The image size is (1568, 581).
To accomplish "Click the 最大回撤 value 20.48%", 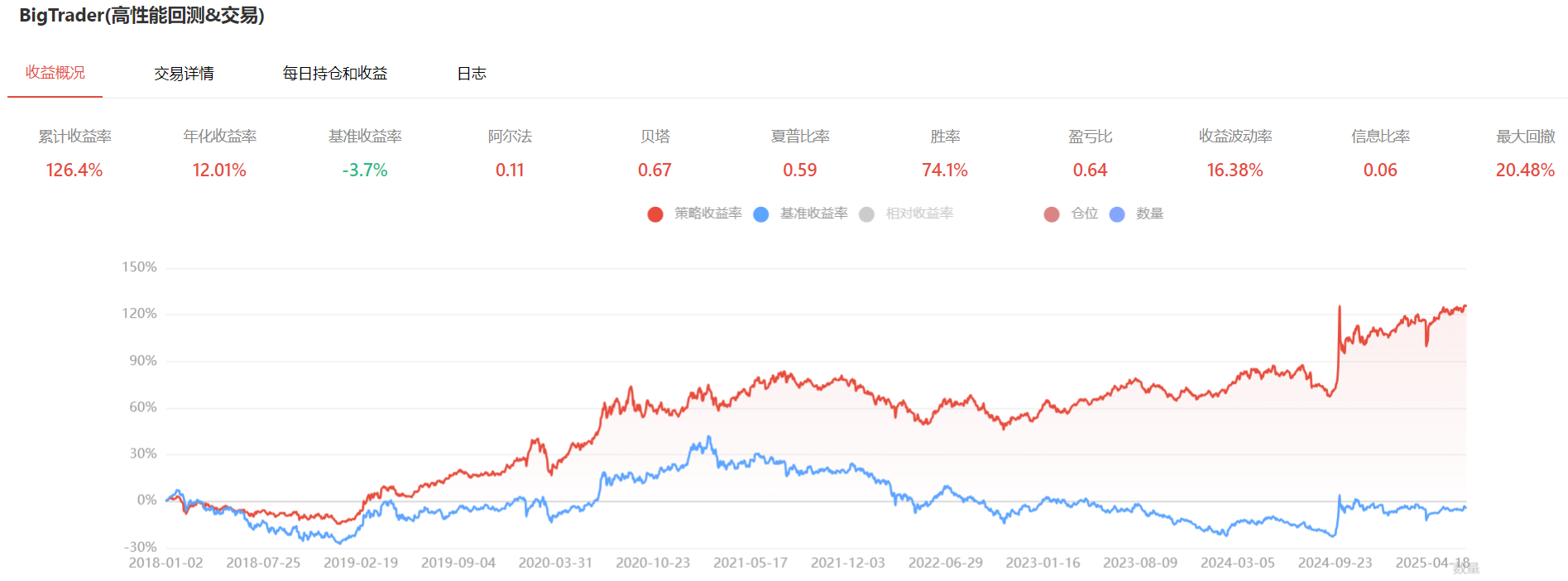I will [x=1525, y=170].
